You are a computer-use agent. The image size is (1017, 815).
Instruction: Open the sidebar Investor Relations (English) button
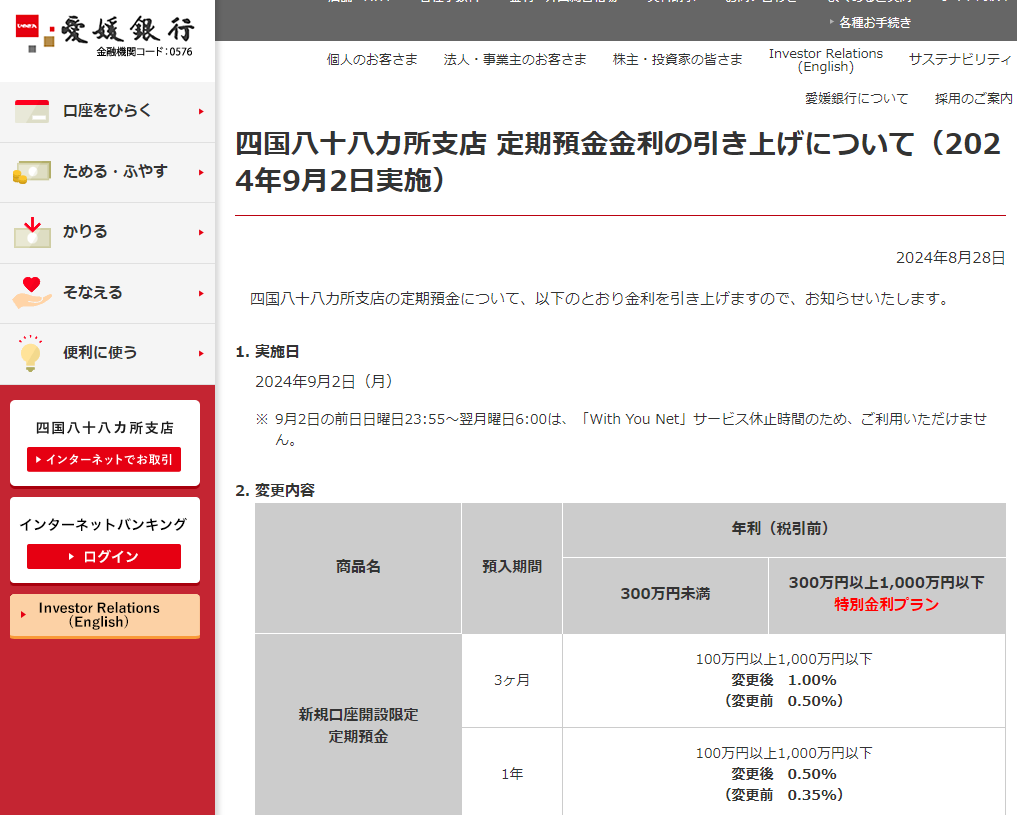click(104, 615)
